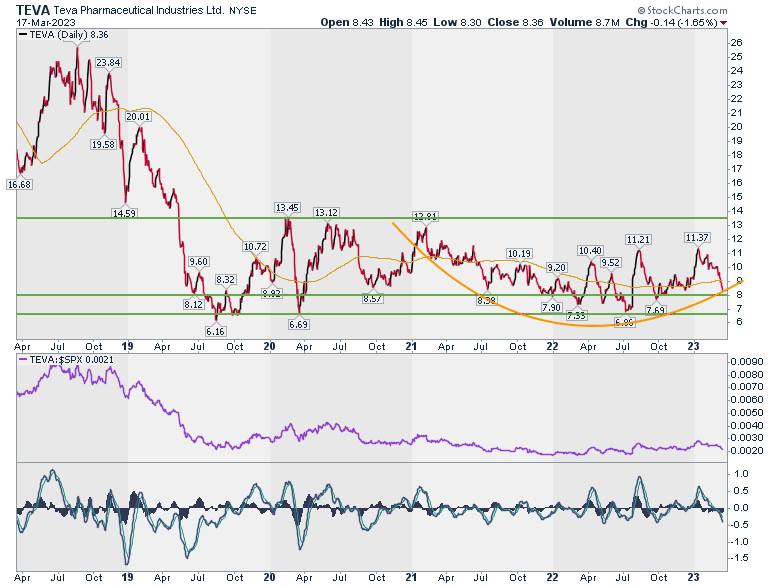Image resolution: width=780 pixels, height=586 pixels.
Task: Click the 10.72 price label
Action: (255, 246)
